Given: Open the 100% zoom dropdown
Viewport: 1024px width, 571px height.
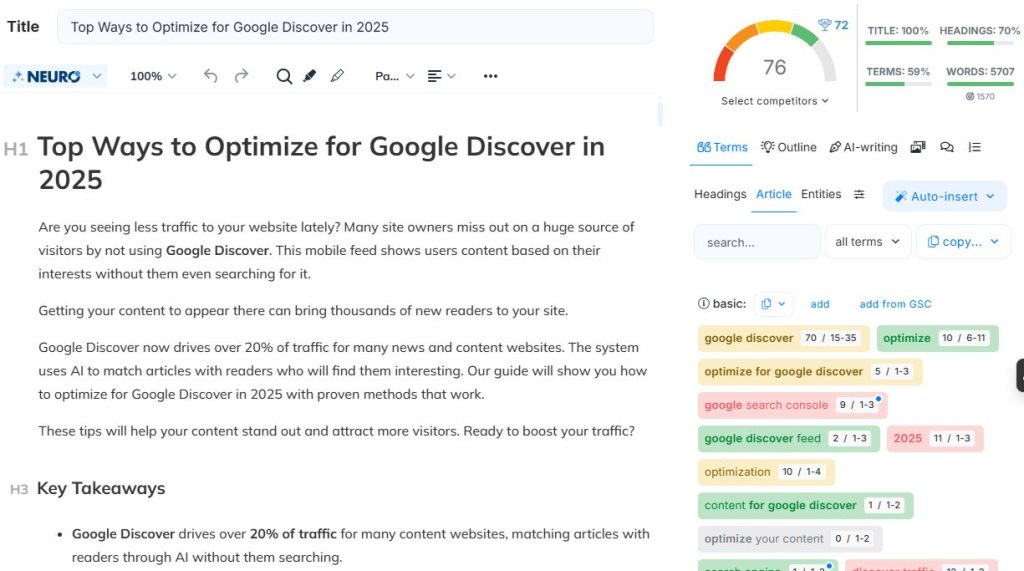Looking at the screenshot, I should pos(153,76).
